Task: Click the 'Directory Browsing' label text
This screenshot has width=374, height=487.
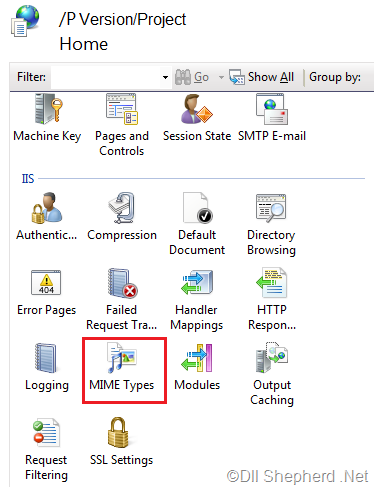Action: [x=271, y=242]
